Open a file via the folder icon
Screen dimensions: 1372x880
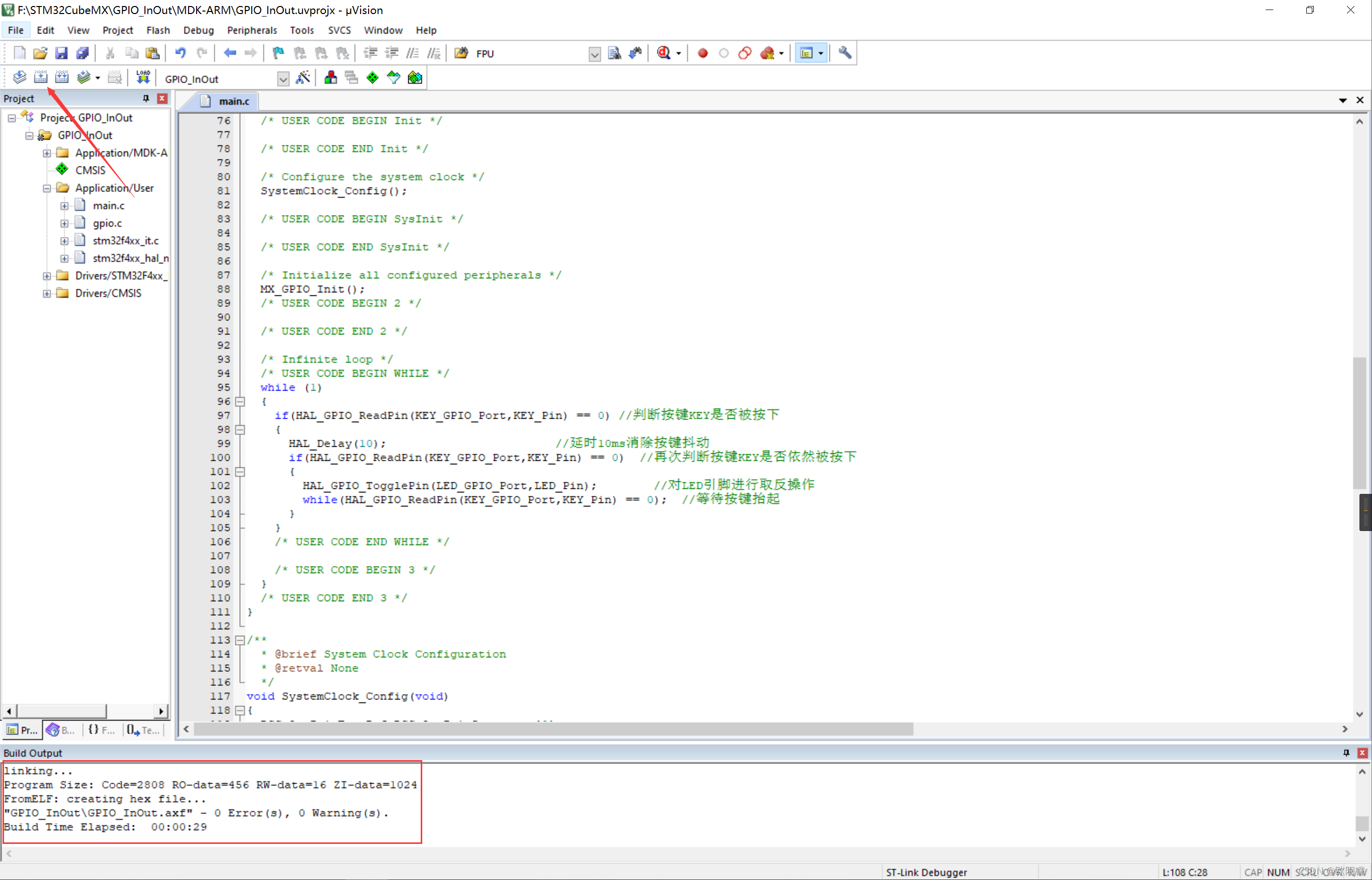[40, 53]
